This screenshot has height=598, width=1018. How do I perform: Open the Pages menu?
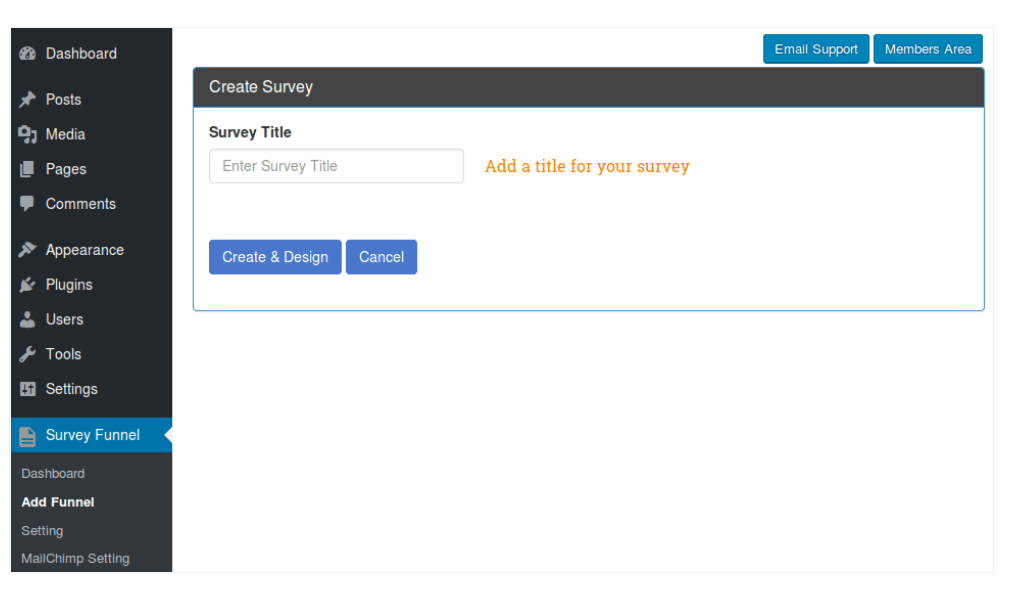[x=92, y=169]
